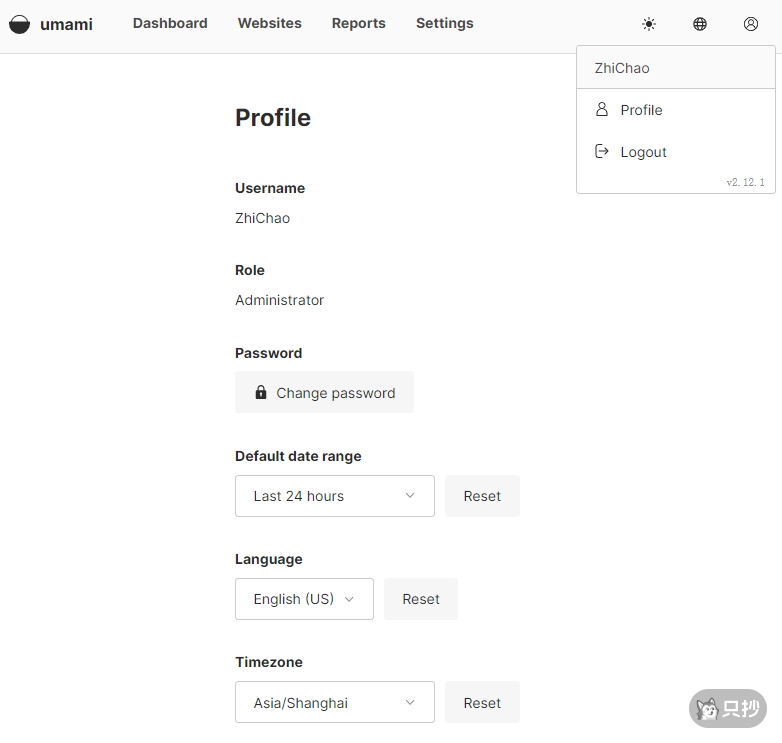Reset the language setting

coord(420,599)
